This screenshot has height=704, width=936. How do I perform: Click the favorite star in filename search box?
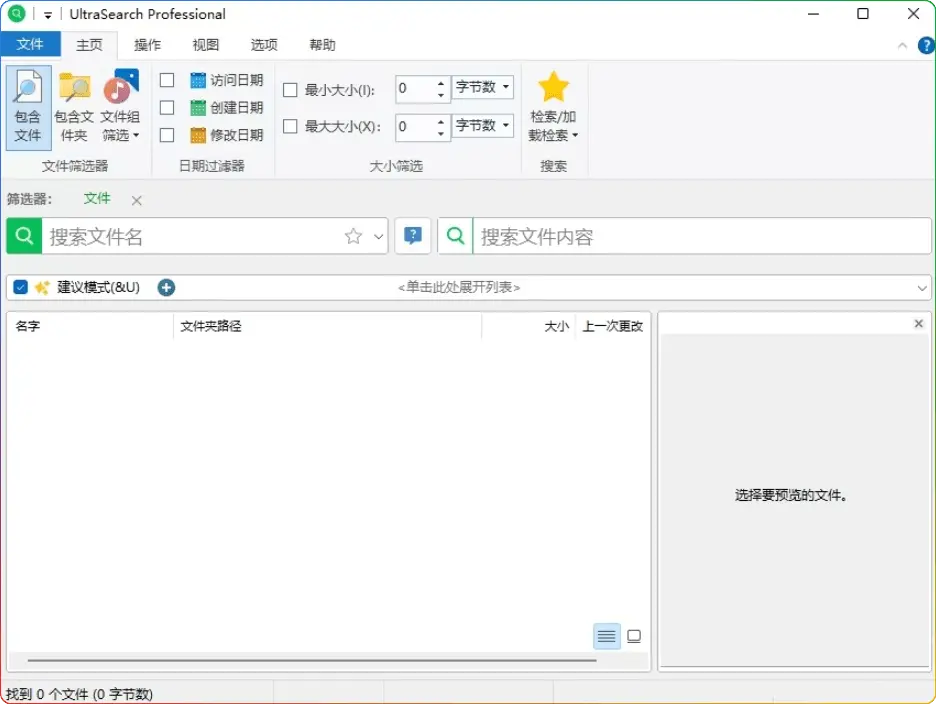(353, 236)
